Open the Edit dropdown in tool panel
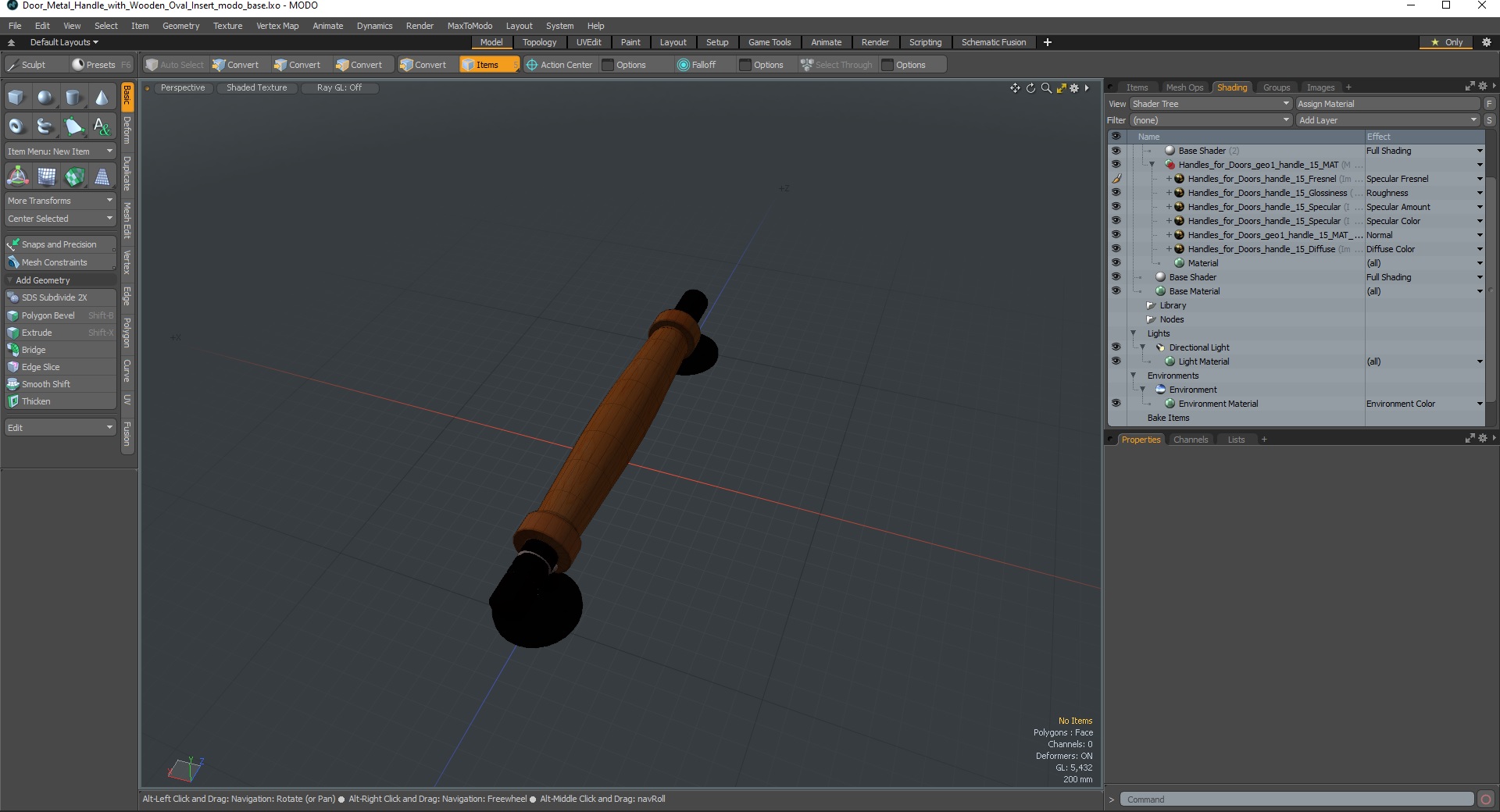Image resolution: width=1500 pixels, height=812 pixels. click(60, 428)
